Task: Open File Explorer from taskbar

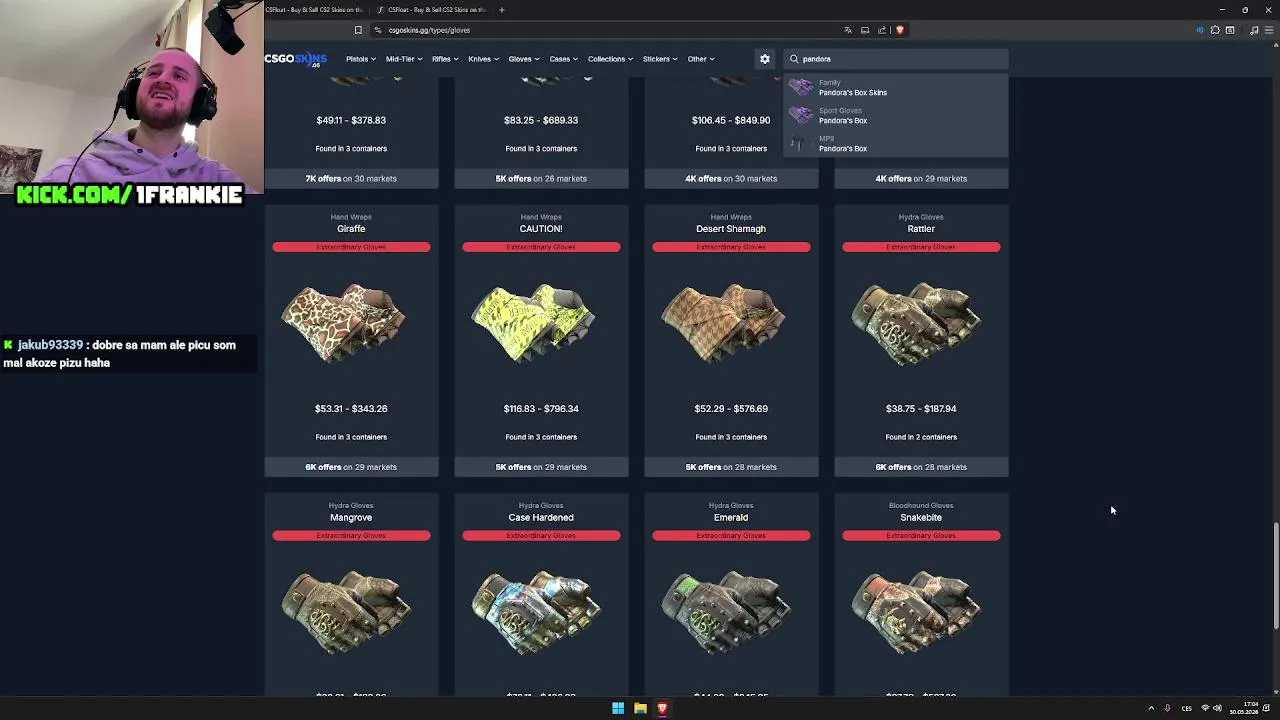Action: pos(640,708)
